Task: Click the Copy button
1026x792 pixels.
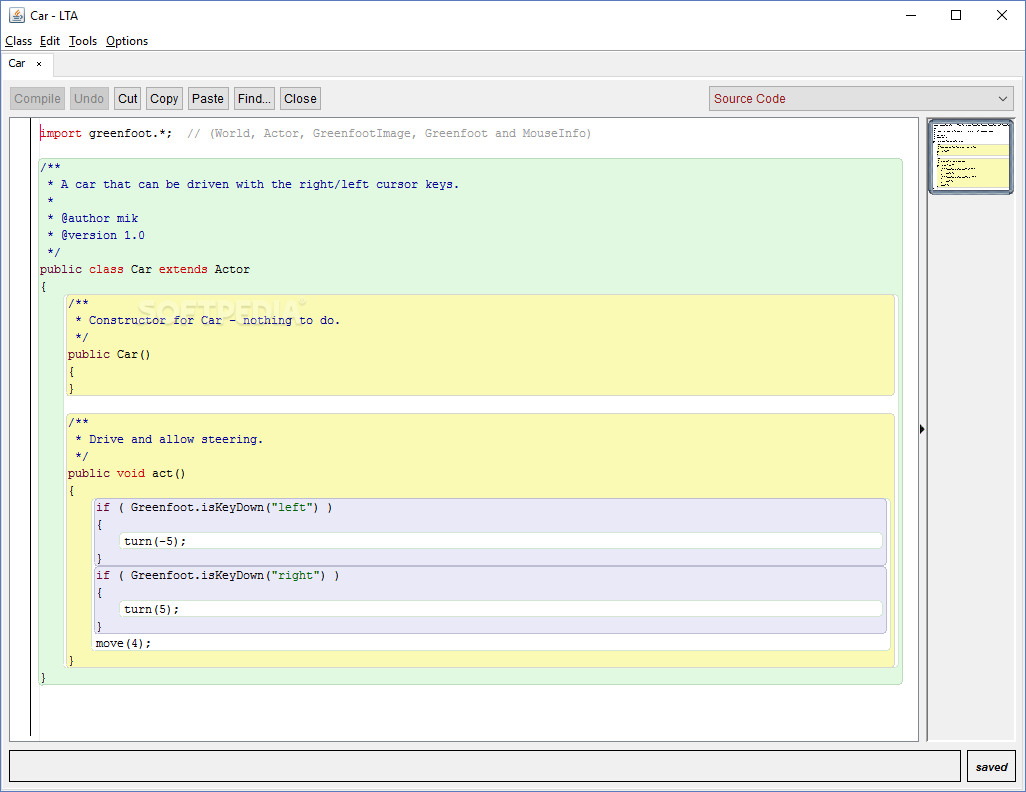Action: [164, 99]
